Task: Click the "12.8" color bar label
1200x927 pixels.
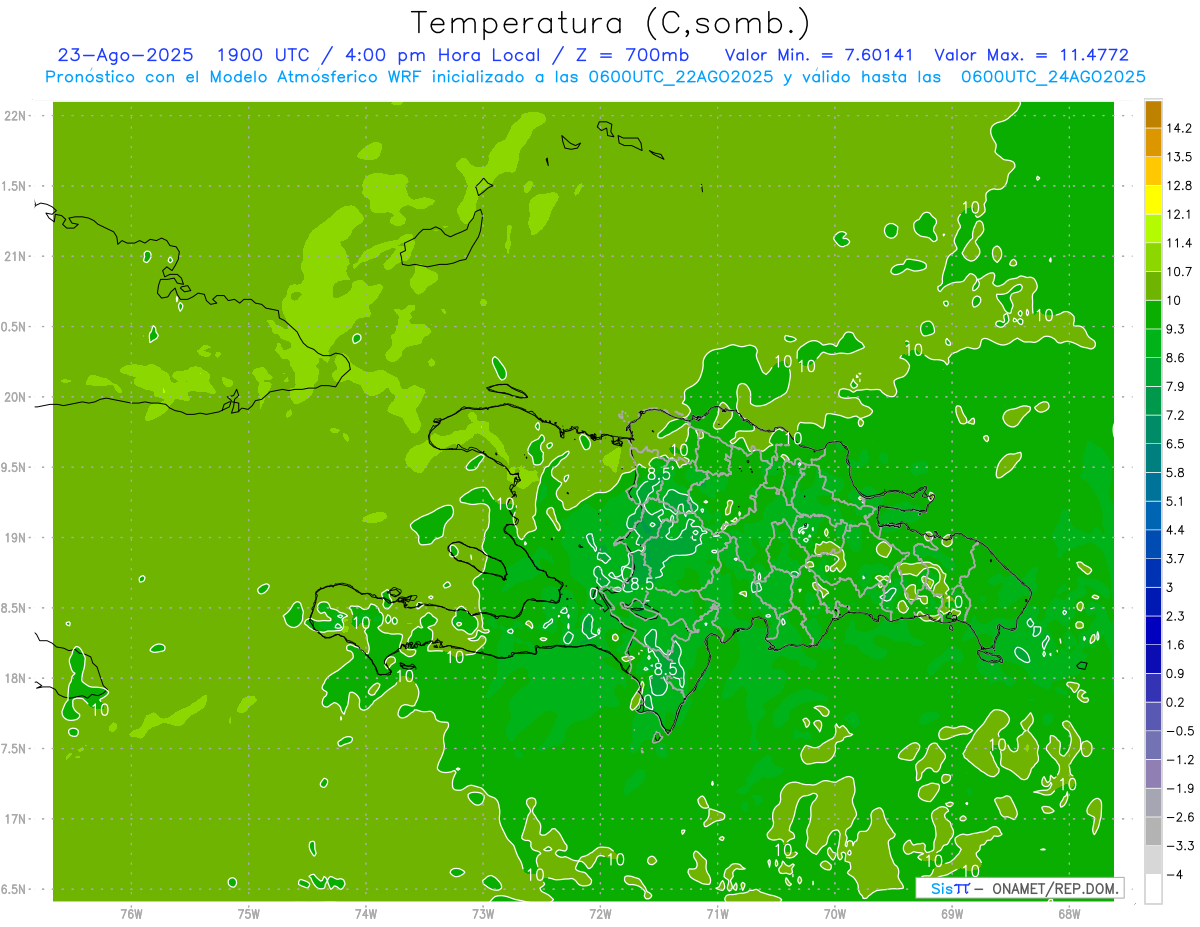Action: 1179,185
